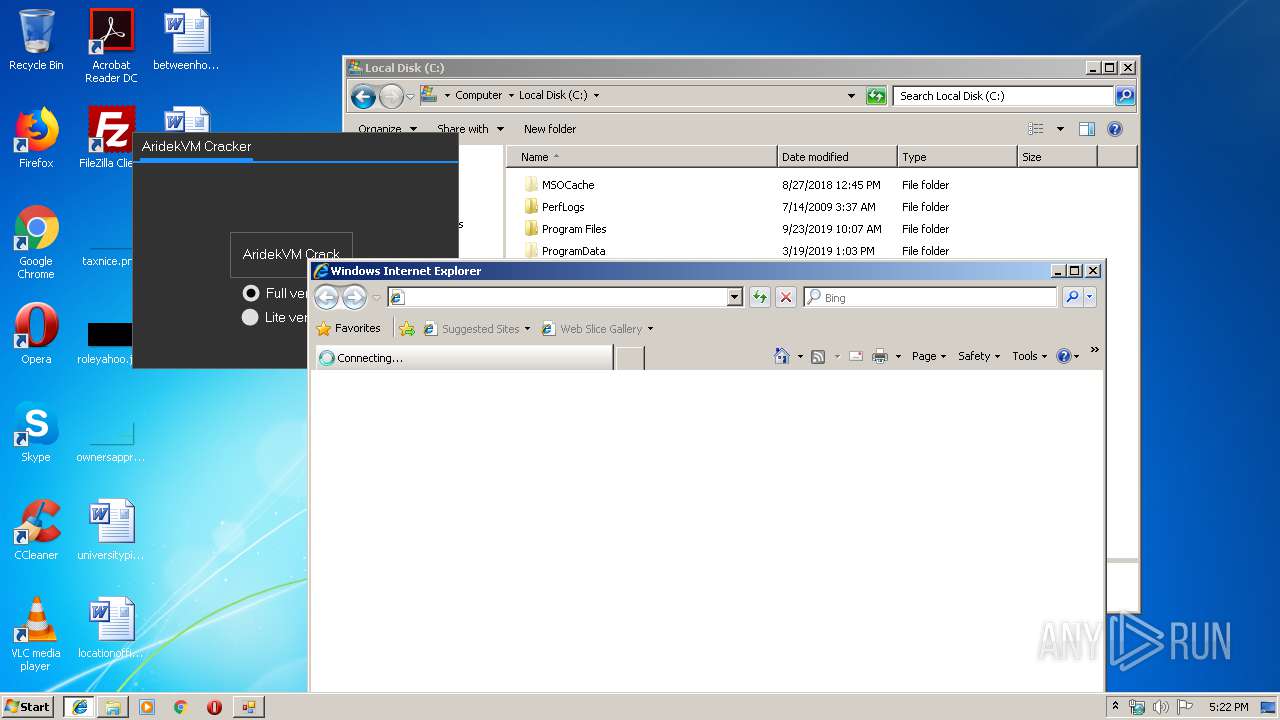Click the Print icon in IE command bar
Image resolution: width=1280 pixels, height=720 pixels.
tap(880, 356)
